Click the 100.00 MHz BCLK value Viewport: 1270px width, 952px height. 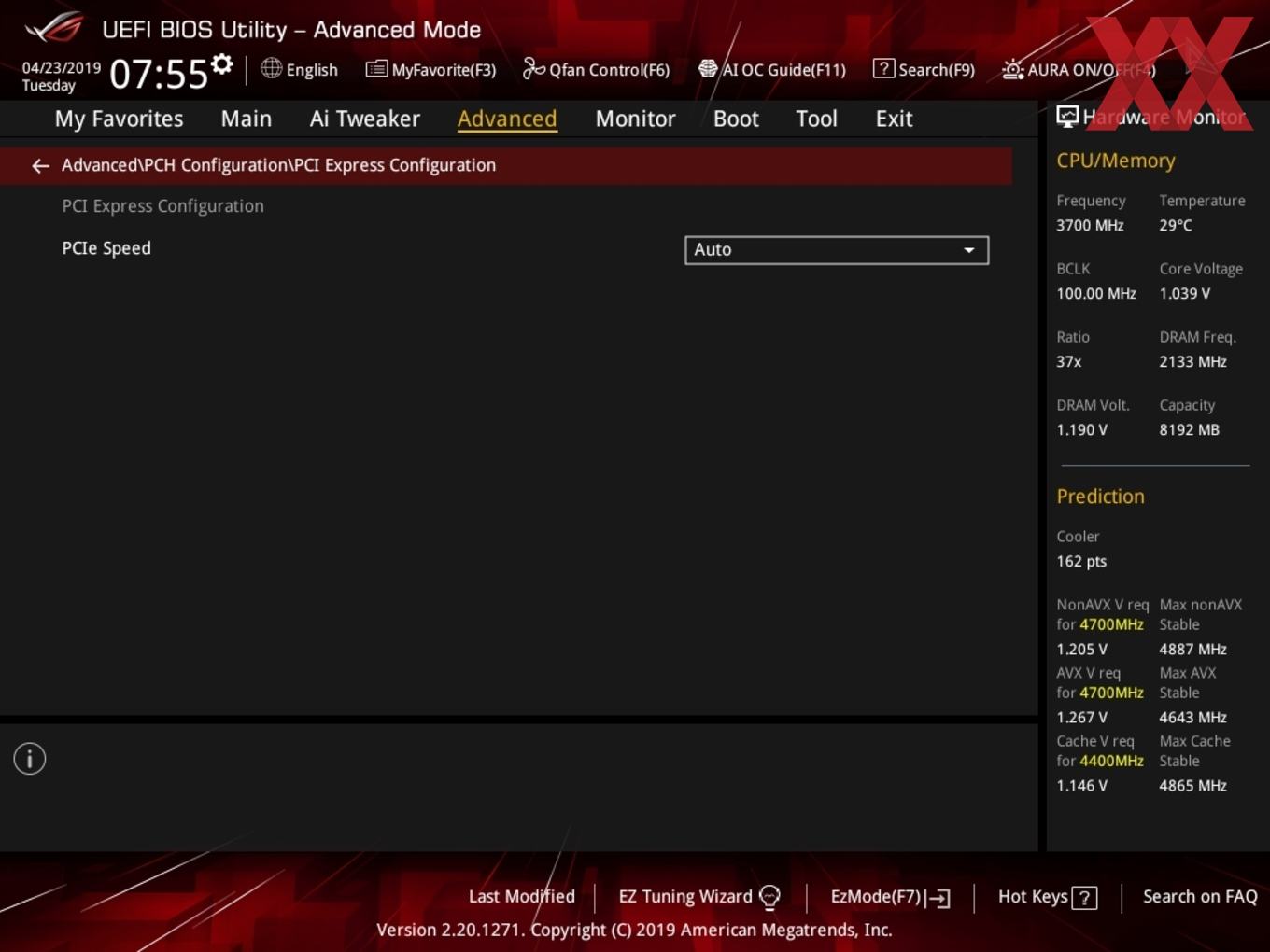click(x=1096, y=293)
